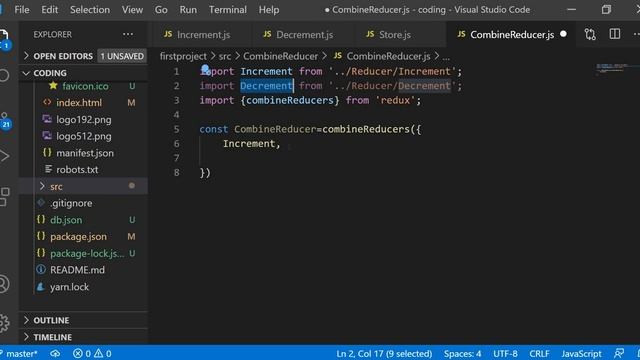
Task: Open the Selection menu
Action: point(90,10)
